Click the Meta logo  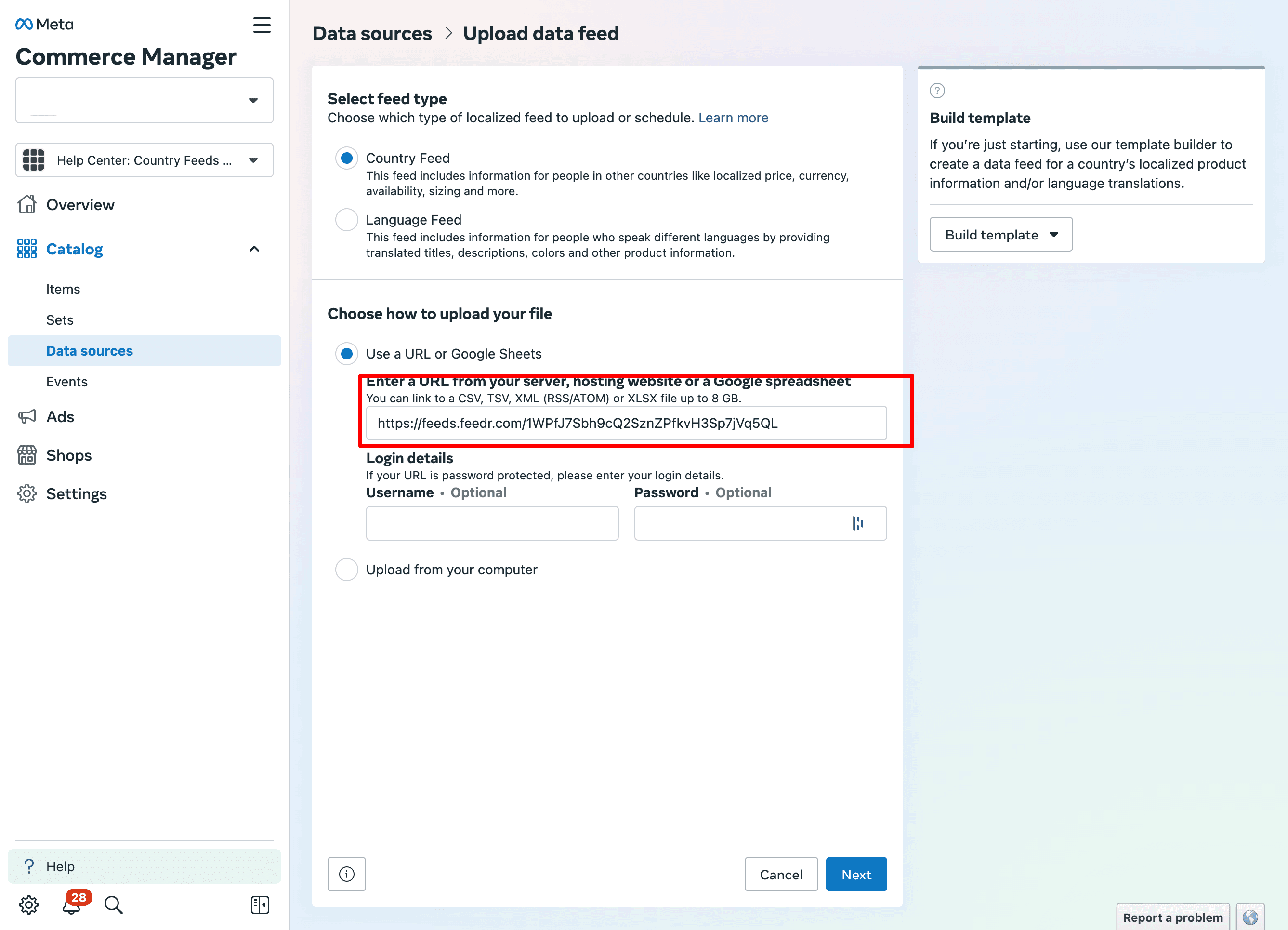(43, 24)
